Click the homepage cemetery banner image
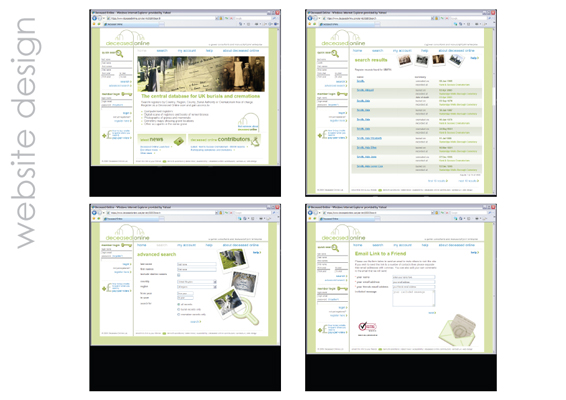566x400 pixels. coord(201,74)
